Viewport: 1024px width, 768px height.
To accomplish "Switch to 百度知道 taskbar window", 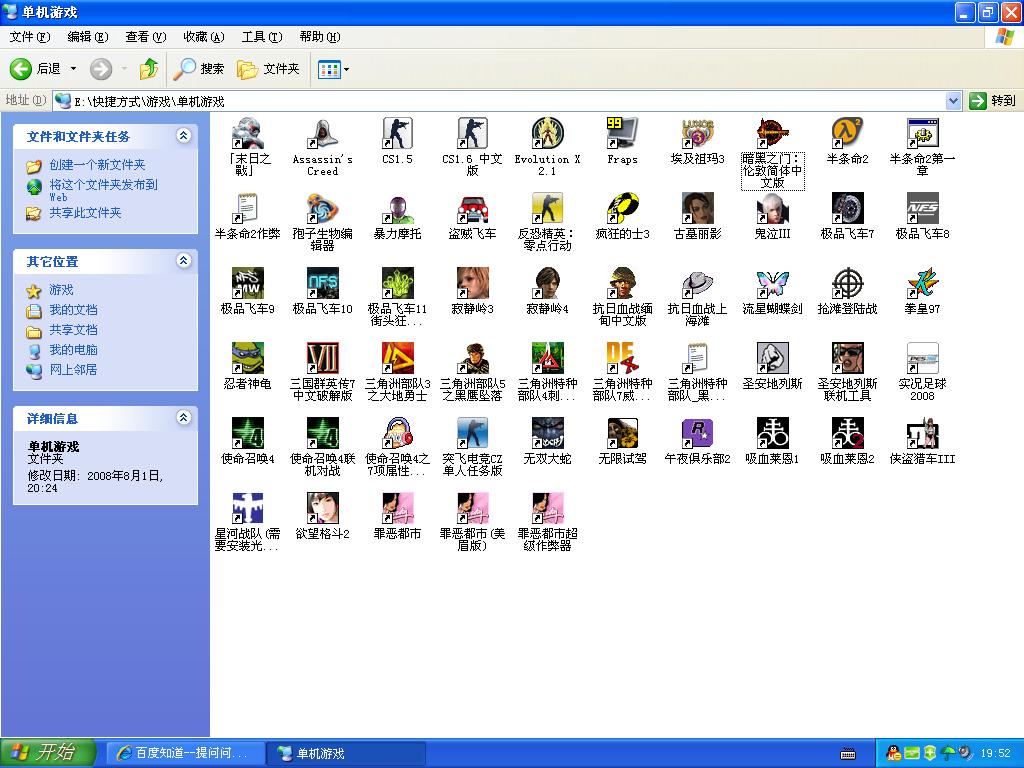I will [x=185, y=754].
